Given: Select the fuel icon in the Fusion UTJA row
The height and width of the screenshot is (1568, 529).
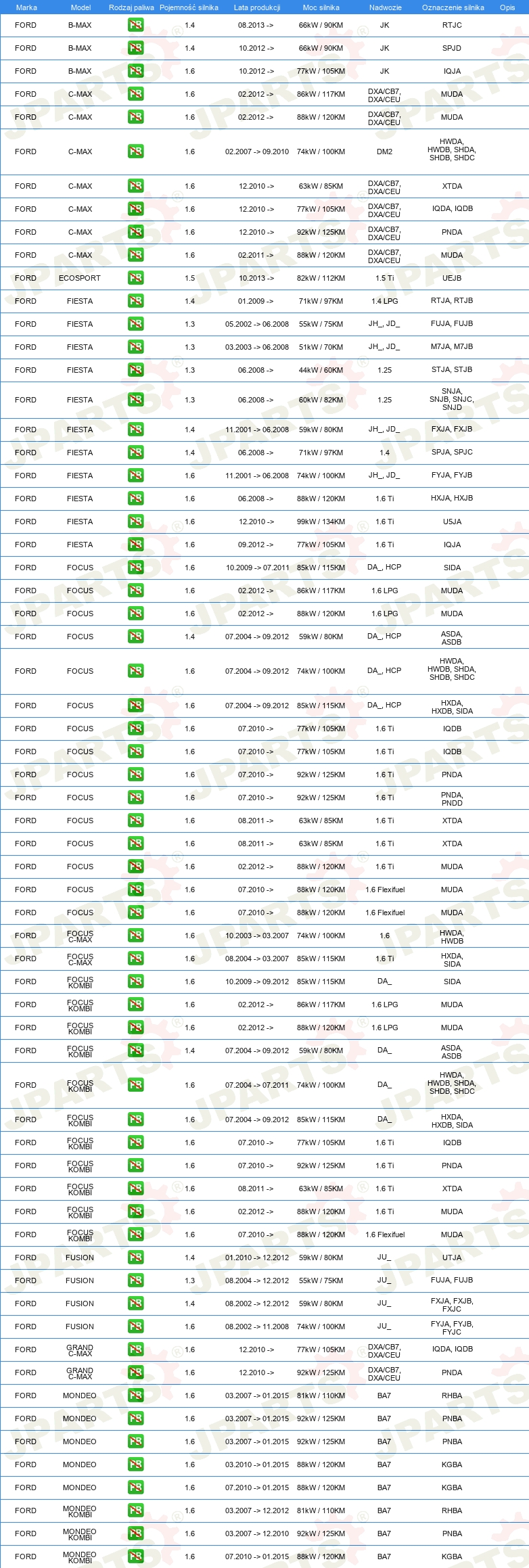Looking at the screenshot, I should [135, 1258].
